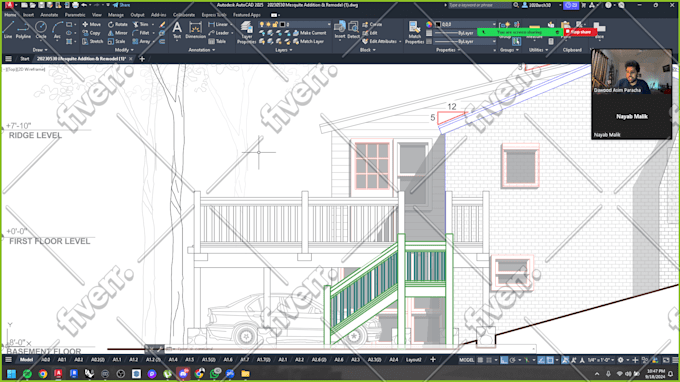
Task: Click the Mirror tool
Action: click(x=118, y=33)
